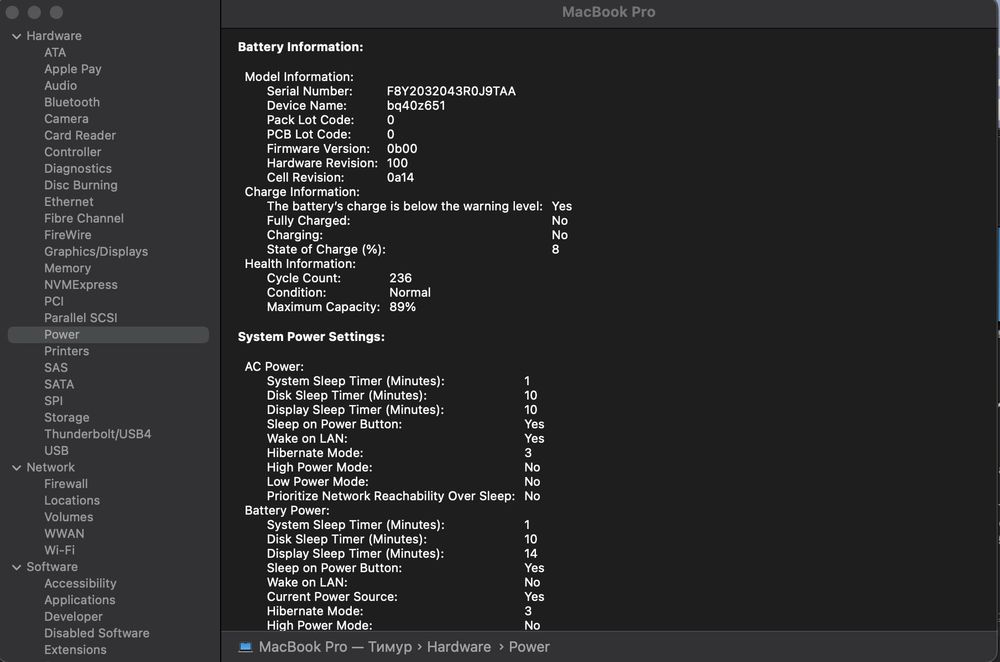The width and height of the screenshot is (1000, 662).
Task: Select Controller in the sidebar
Action: [x=73, y=152]
